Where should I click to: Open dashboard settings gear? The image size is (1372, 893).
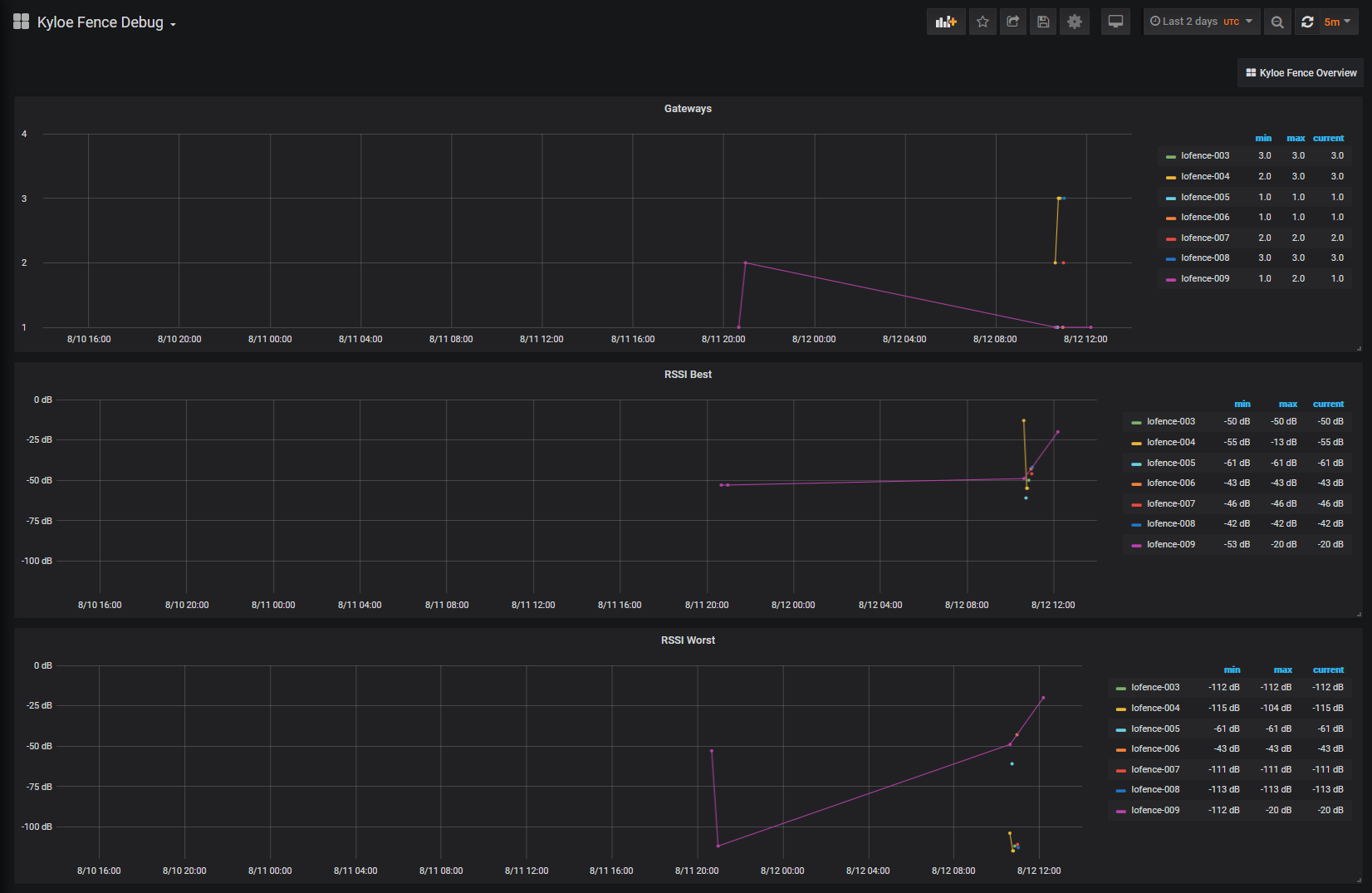click(1075, 22)
